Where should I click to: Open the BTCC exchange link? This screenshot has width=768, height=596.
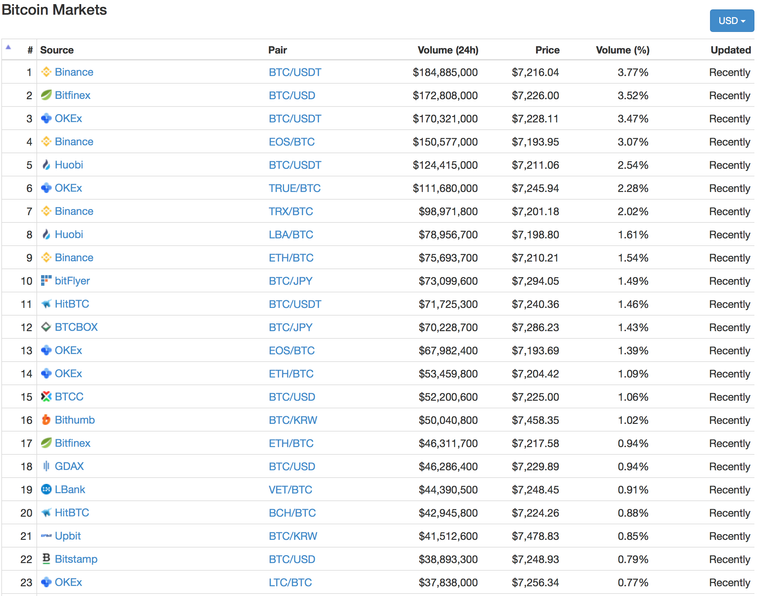click(x=69, y=397)
